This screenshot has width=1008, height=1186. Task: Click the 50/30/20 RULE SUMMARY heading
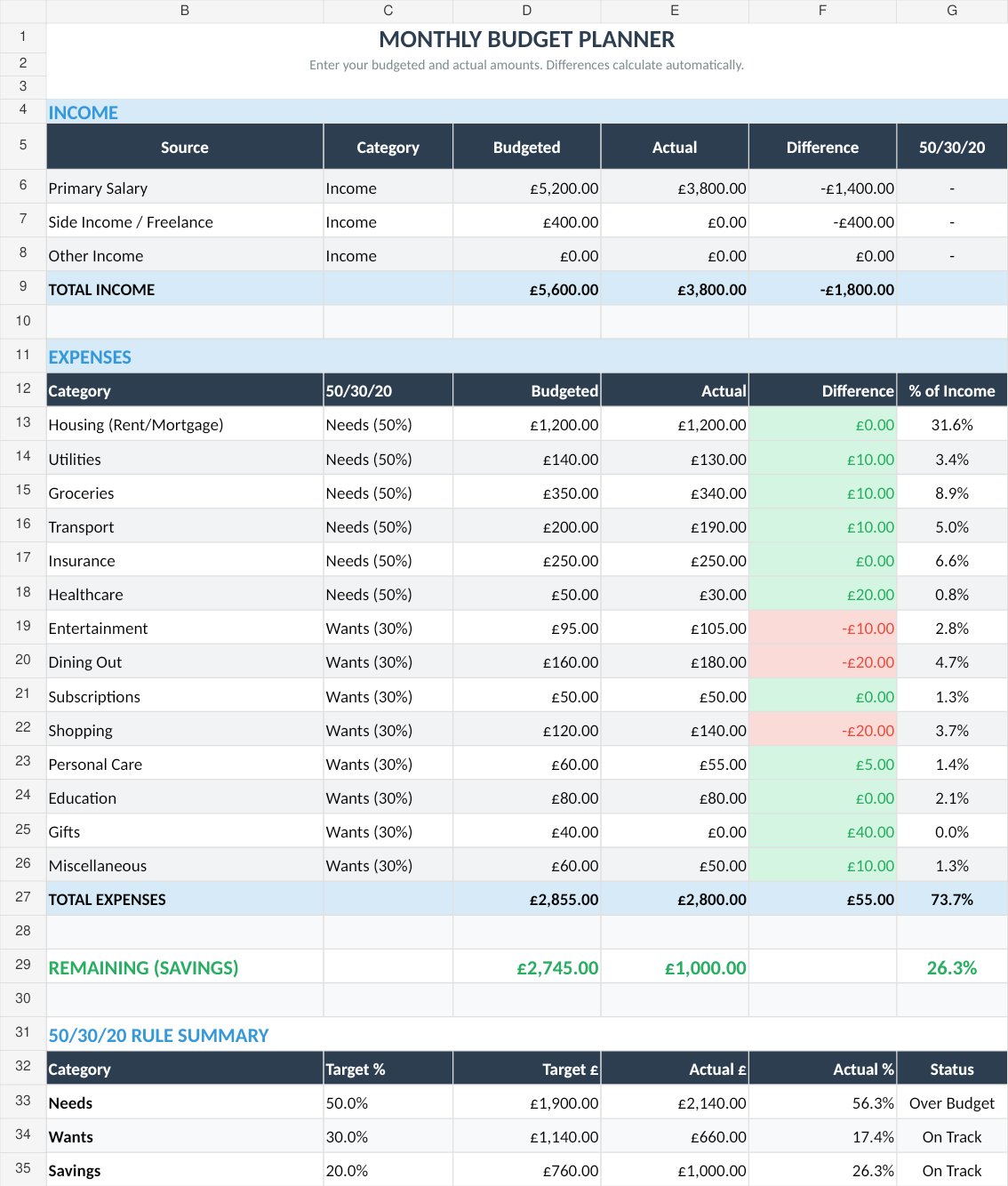[158, 1036]
